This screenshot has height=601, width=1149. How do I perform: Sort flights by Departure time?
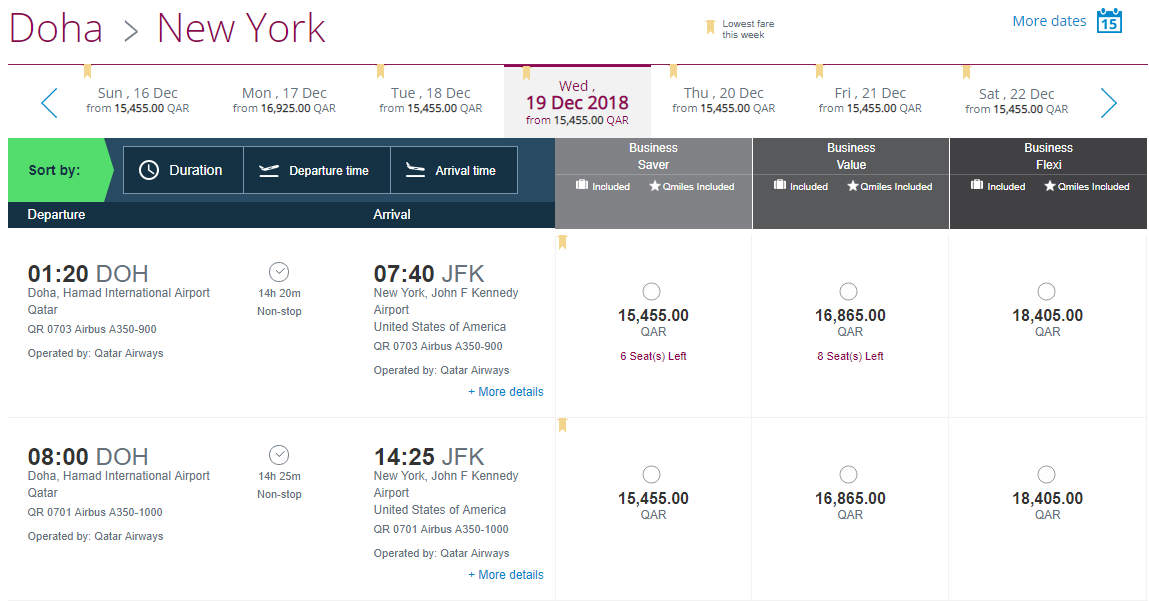(x=316, y=170)
